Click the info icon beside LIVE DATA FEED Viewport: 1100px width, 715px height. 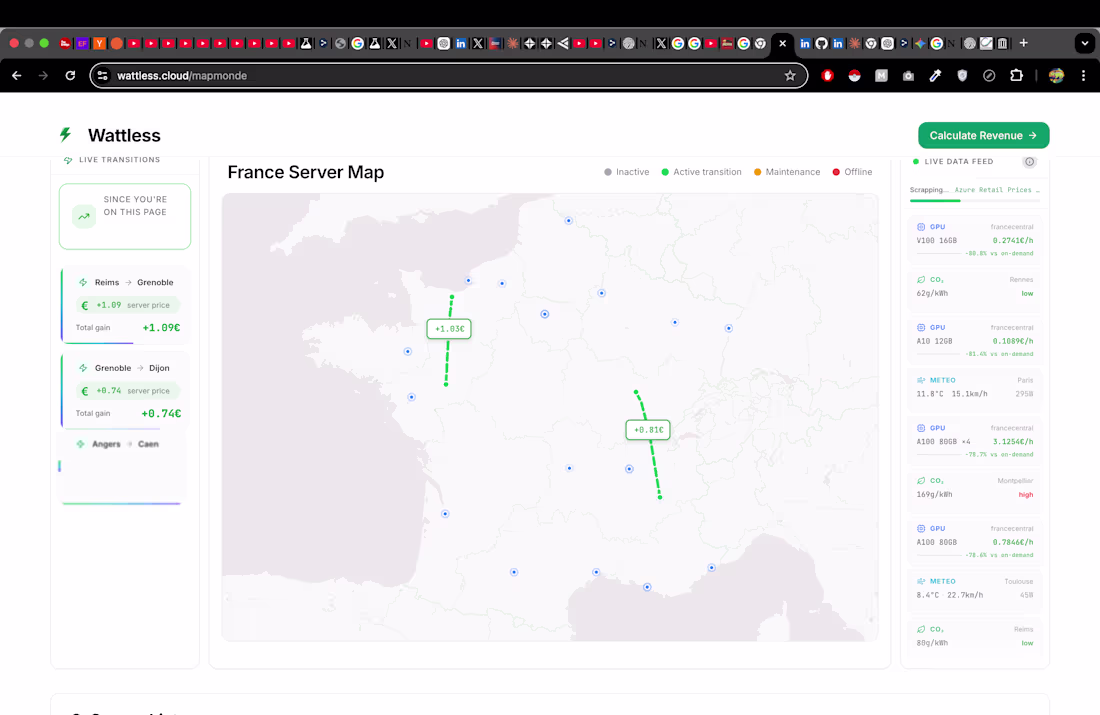1031,162
